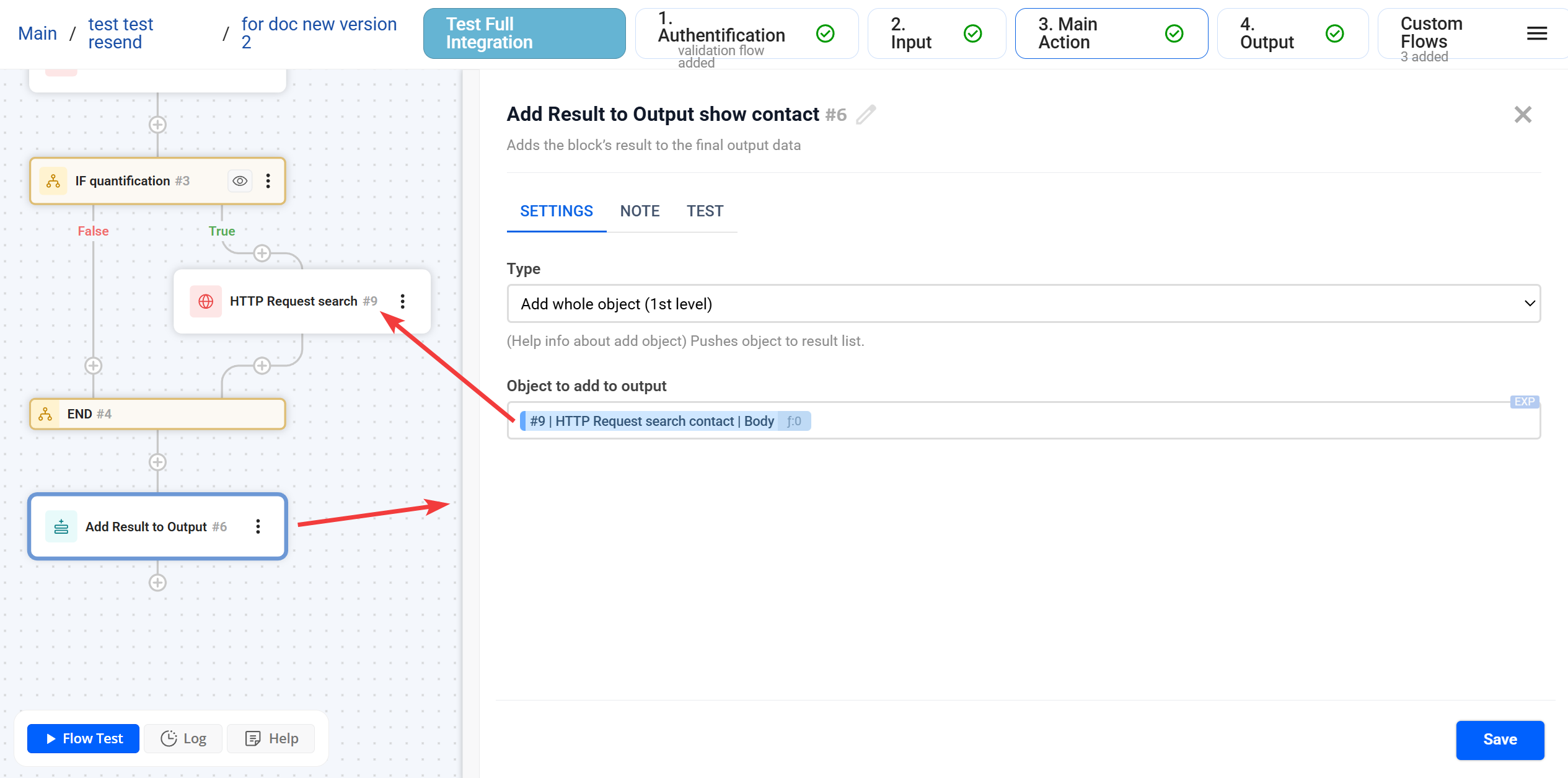Toggle EXP mode on Object to add field
Screen dimensions: 1568x778
pos(1524,402)
